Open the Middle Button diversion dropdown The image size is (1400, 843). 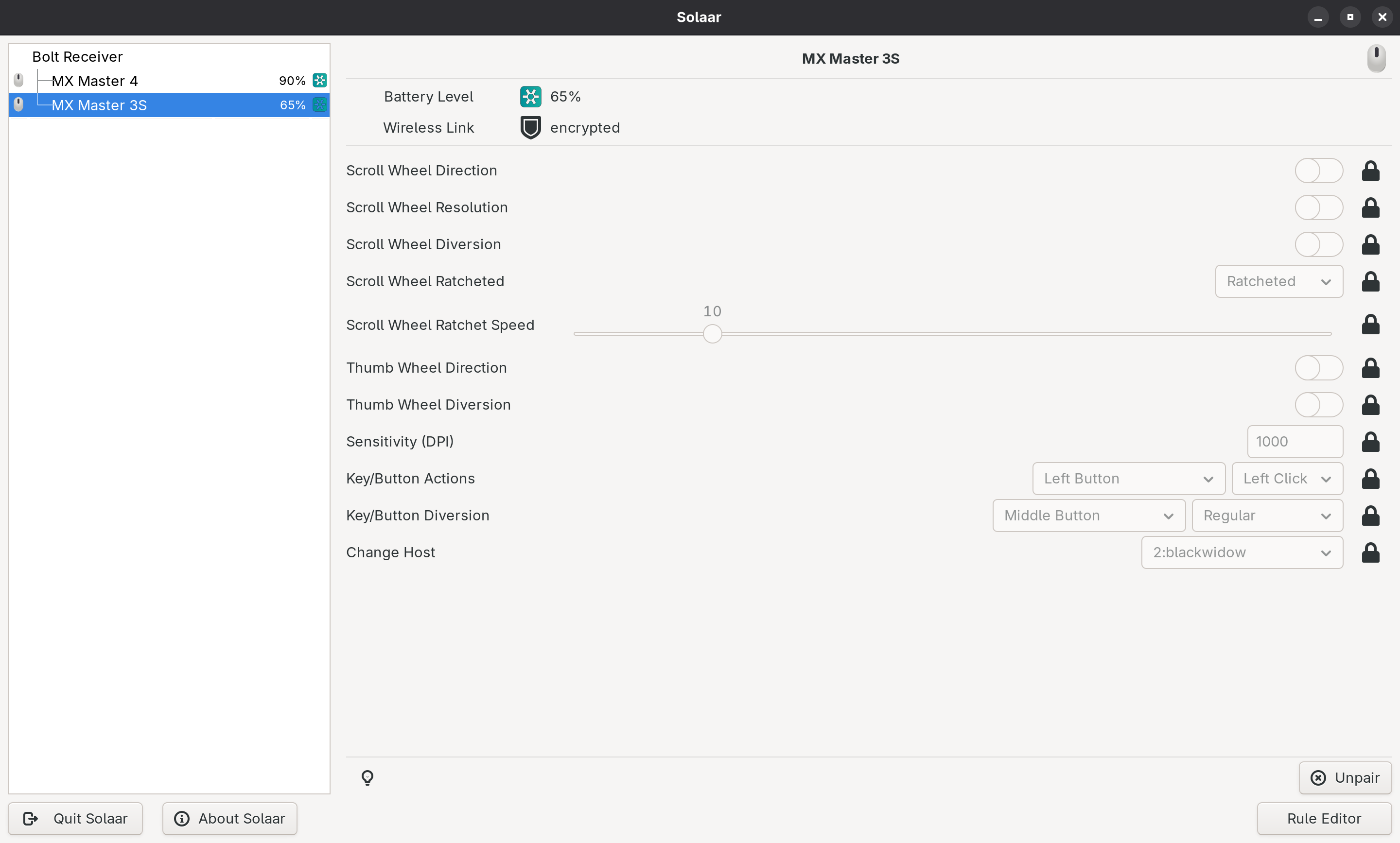pos(1088,515)
